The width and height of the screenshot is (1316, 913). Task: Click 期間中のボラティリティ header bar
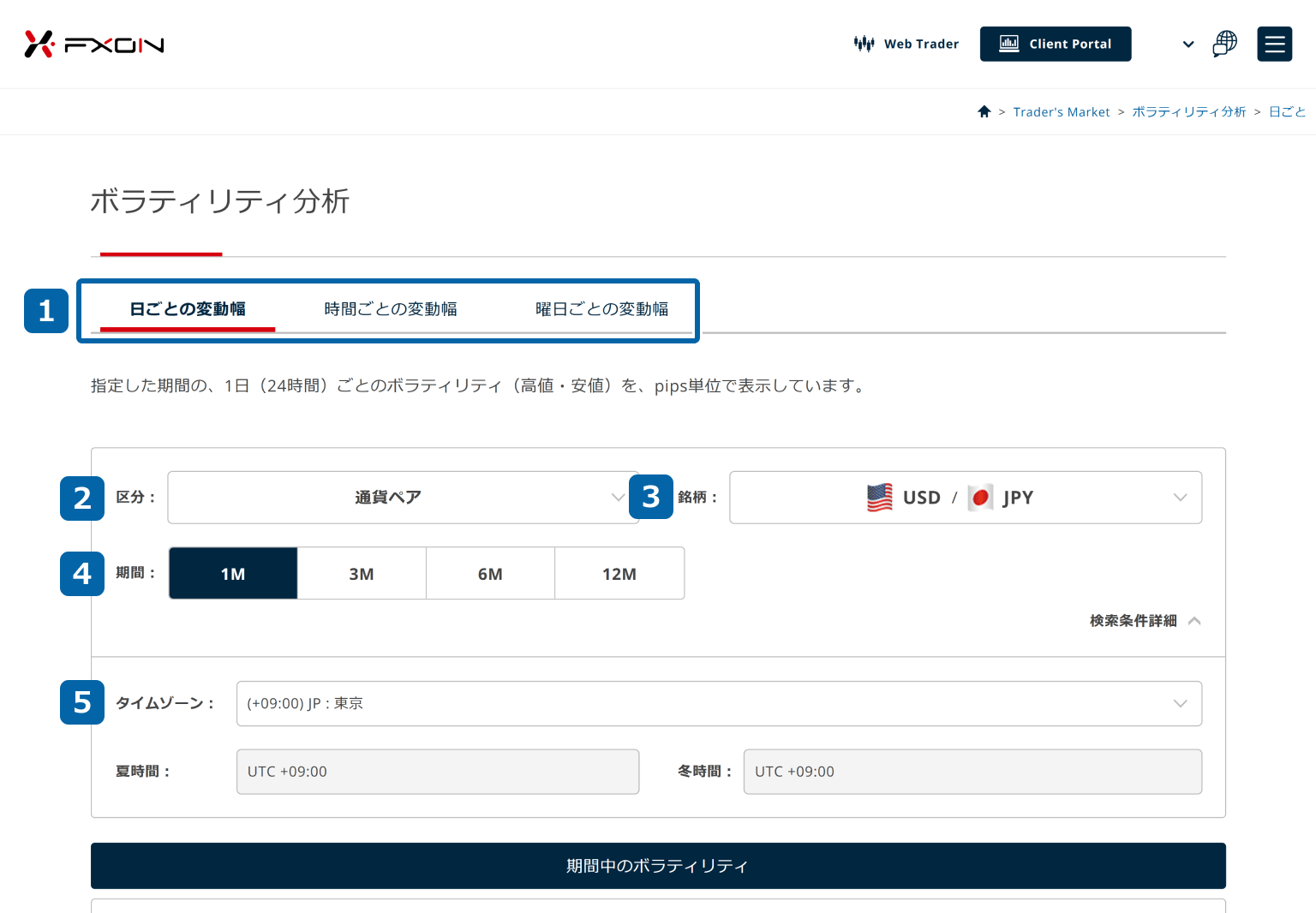click(x=658, y=866)
